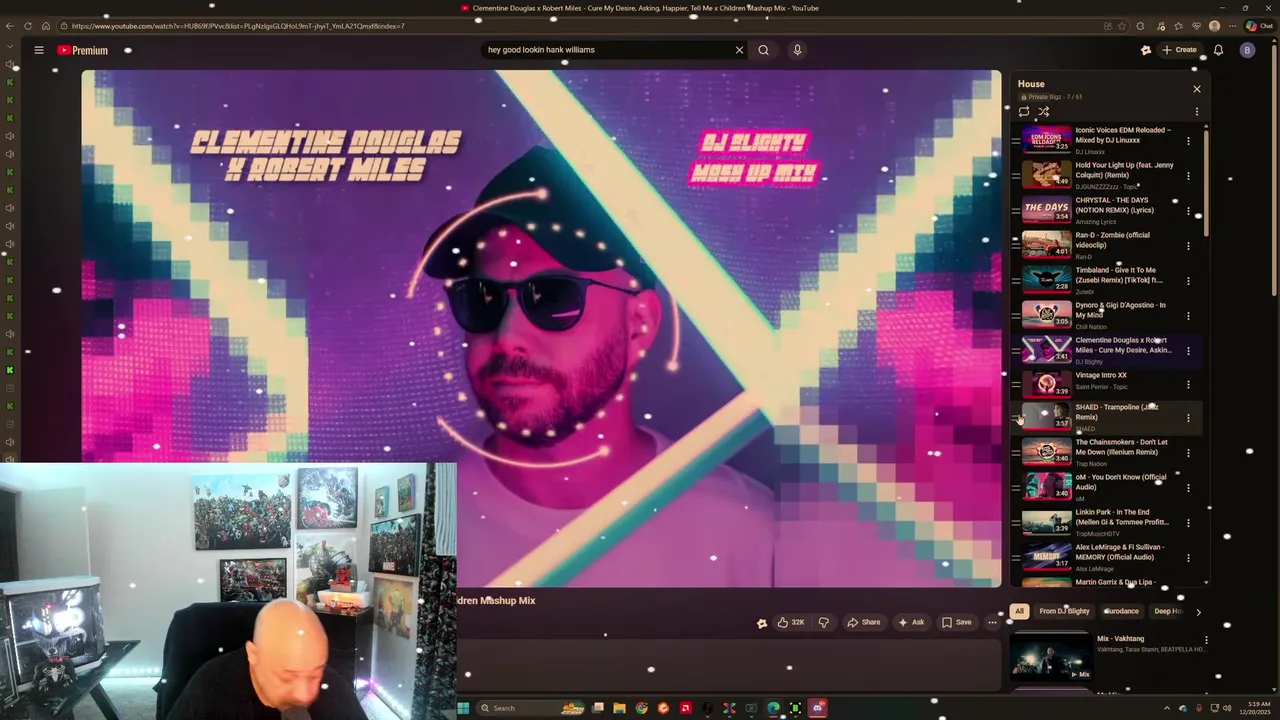Grab drag handle of SHAED - Trampoline row

[x=1016, y=418]
